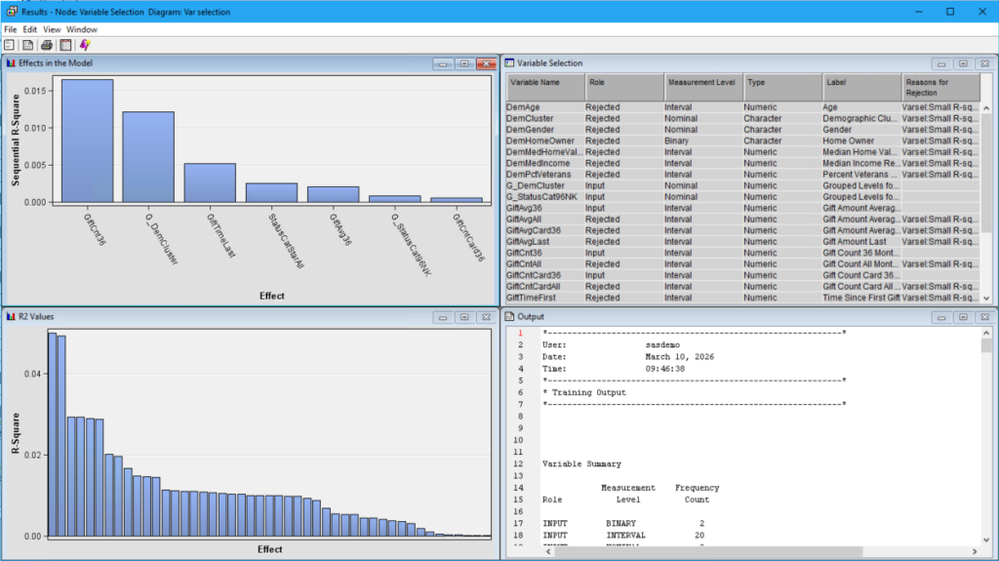The height and width of the screenshot is (561, 999).
Task: Click the Output horizontal scrollbar thumb
Action: coord(708,551)
